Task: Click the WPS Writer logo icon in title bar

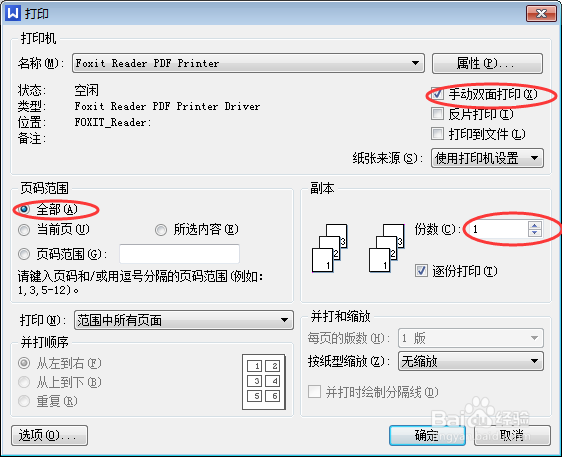Action: coord(13,13)
